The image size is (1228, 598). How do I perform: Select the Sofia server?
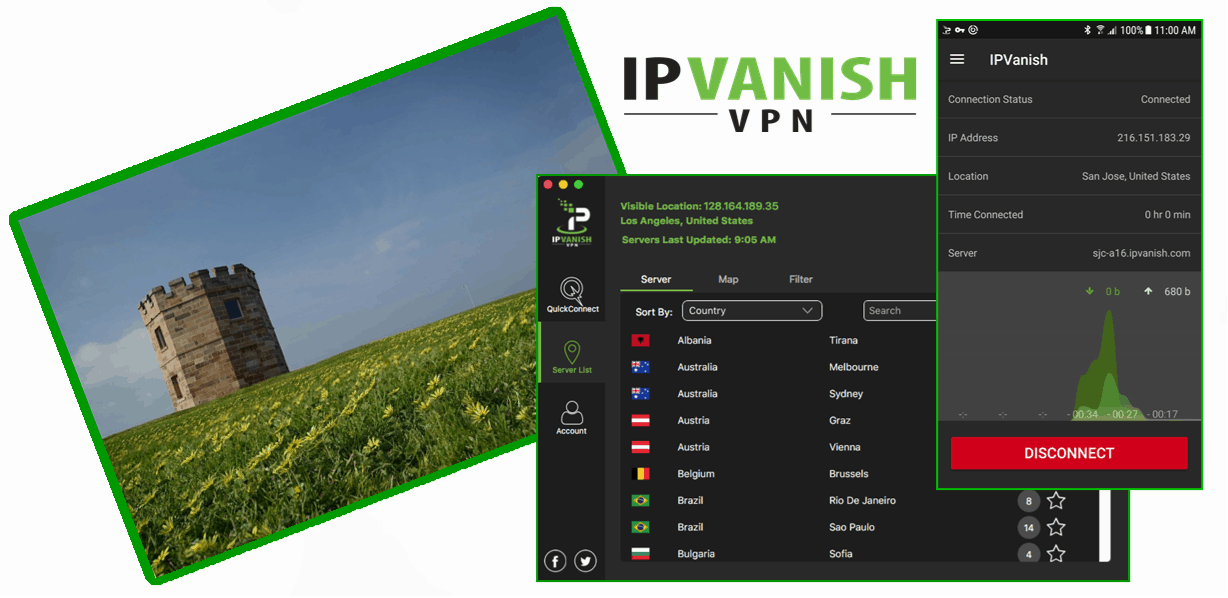coord(841,554)
